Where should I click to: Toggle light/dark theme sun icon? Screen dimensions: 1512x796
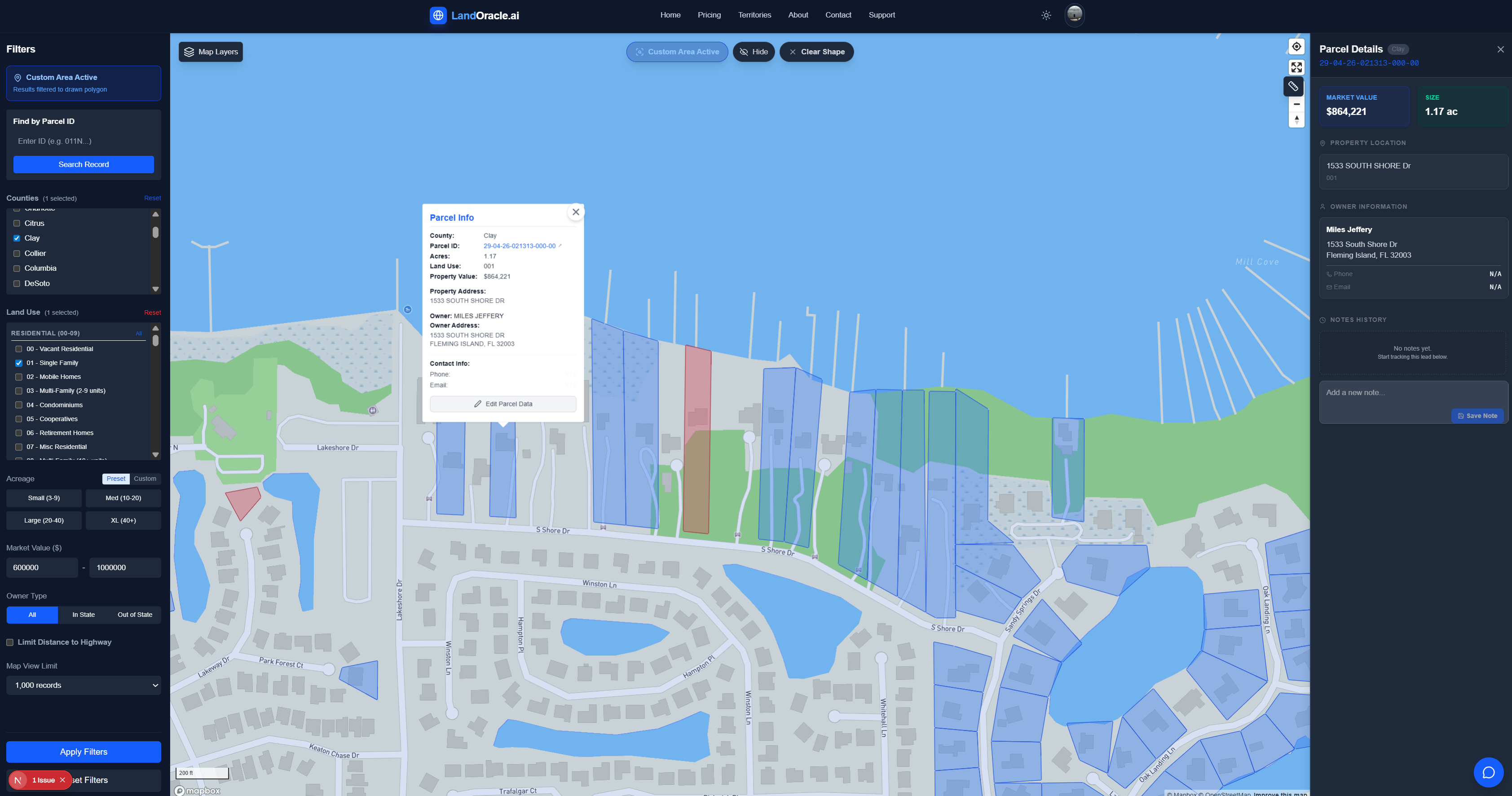(x=1046, y=15)
